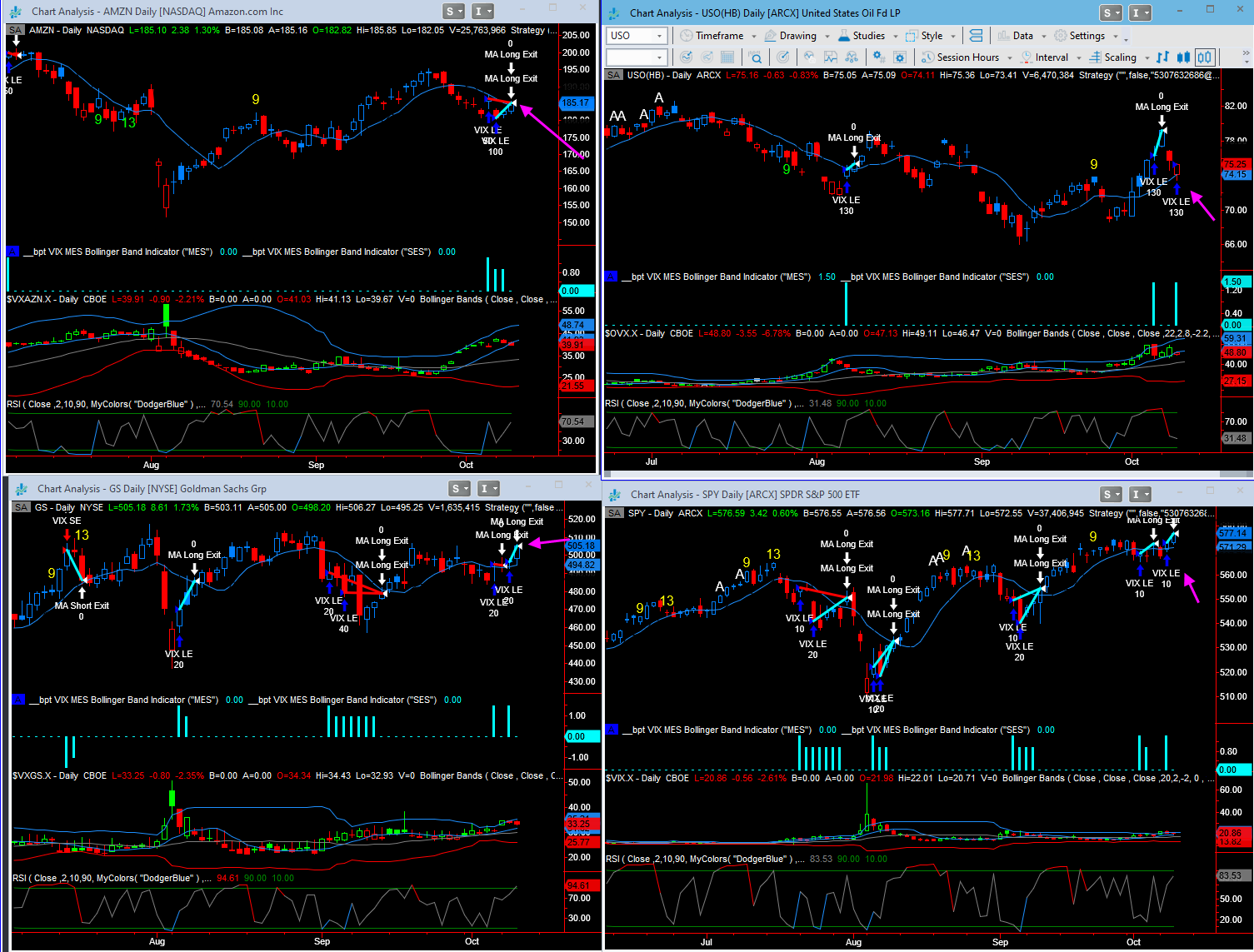Click the Timeframe button
The height and width of the screenshot is (952, 1254).
(719, 36)
